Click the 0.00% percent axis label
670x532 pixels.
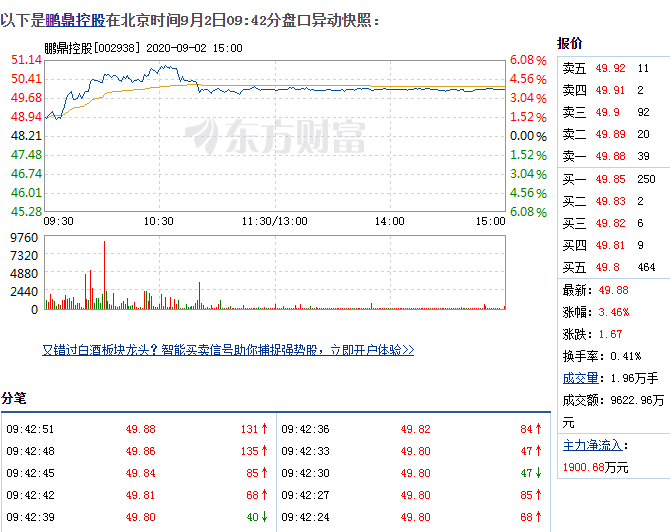click(x=528, y=136)
